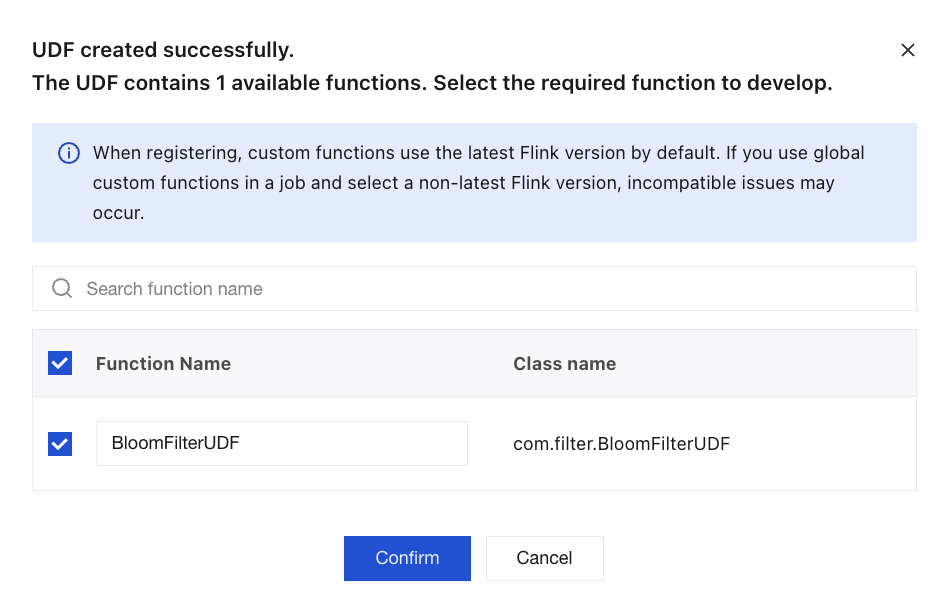Image resolution: width=948 pixels, height=614 pixels.
Task: Select the BloomFilterUDF table row
Action: [474, 444]
